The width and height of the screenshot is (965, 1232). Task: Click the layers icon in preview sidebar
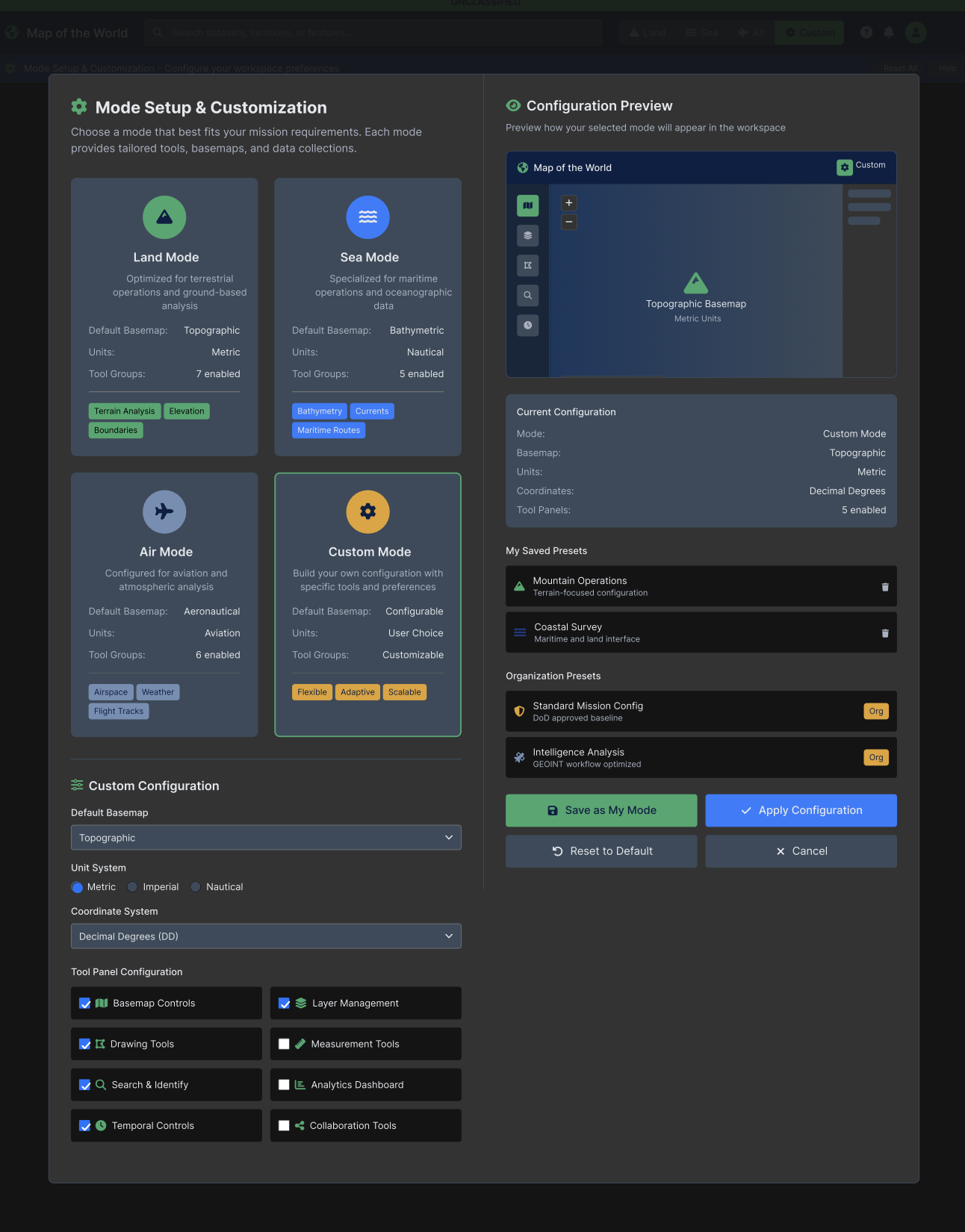[527, 235]
